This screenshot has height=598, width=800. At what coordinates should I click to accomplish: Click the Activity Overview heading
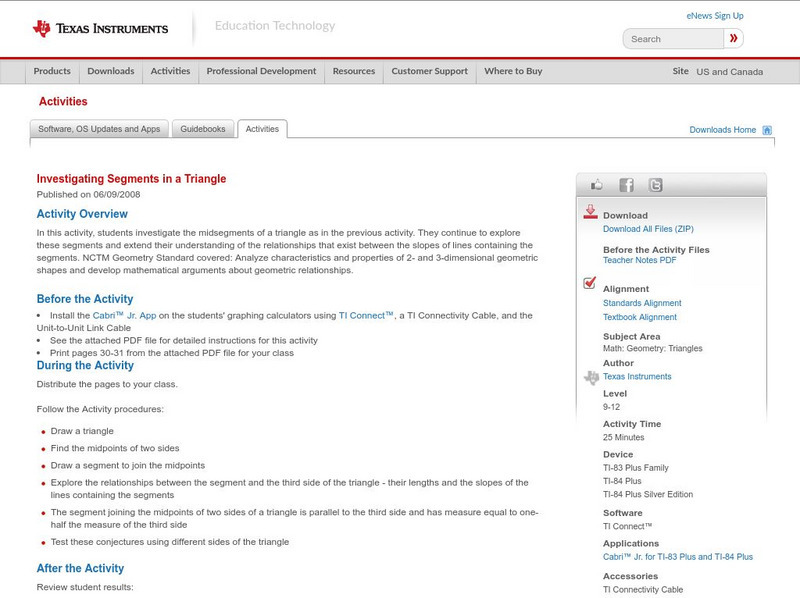point(82,214)
